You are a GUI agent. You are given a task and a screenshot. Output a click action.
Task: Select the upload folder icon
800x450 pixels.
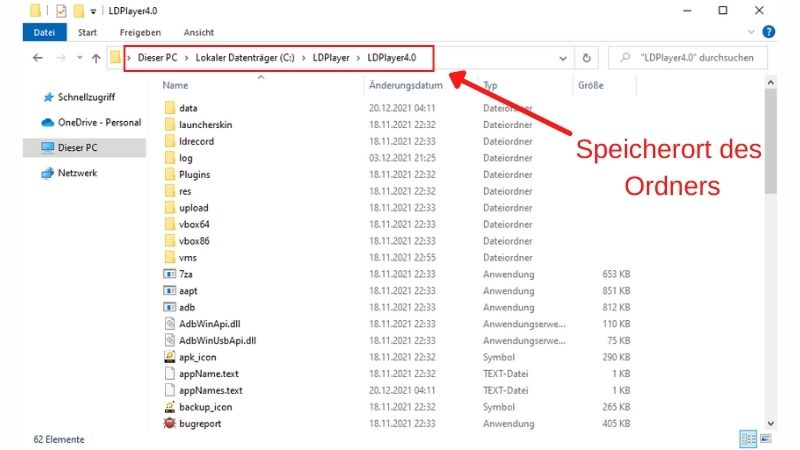point(170,208)
